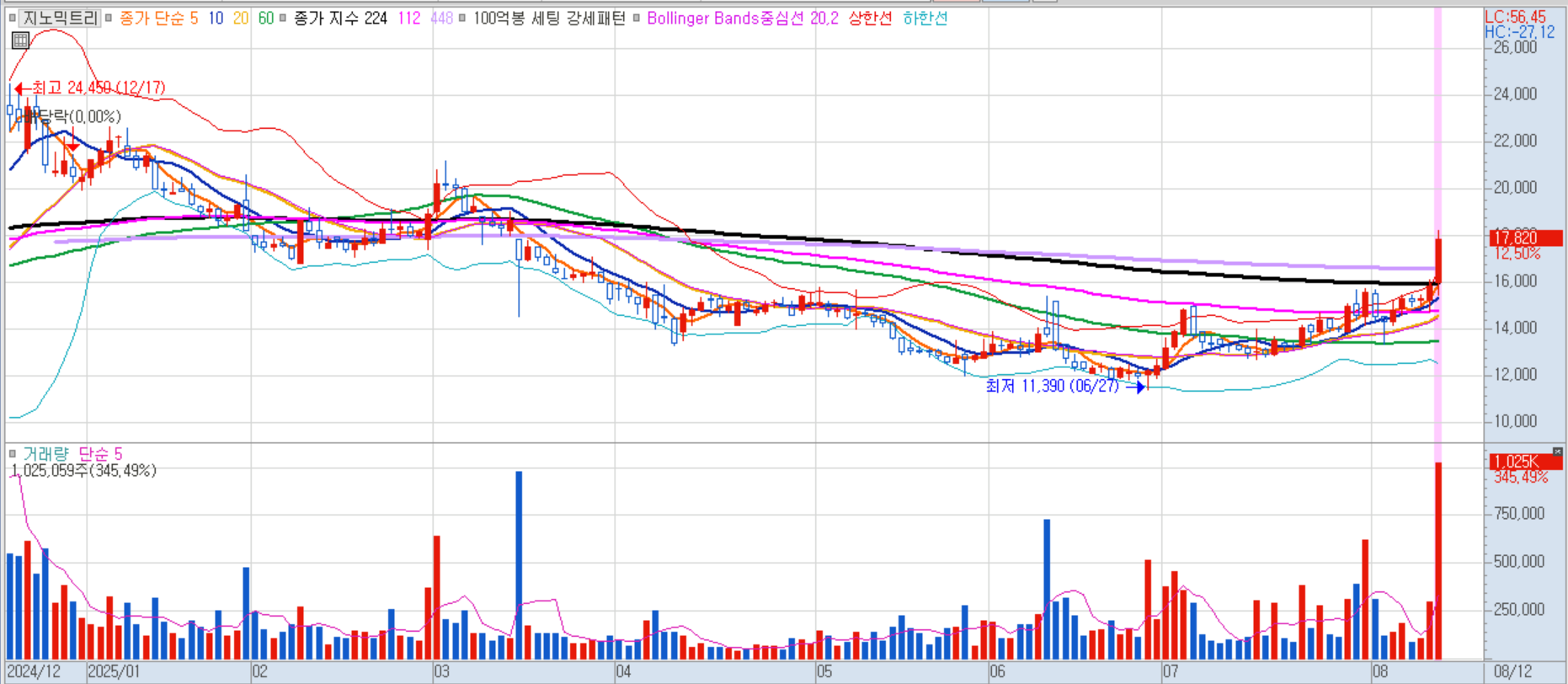Click the 14,000 price axis label
1568x684 pixels.
pos(1515,328)
